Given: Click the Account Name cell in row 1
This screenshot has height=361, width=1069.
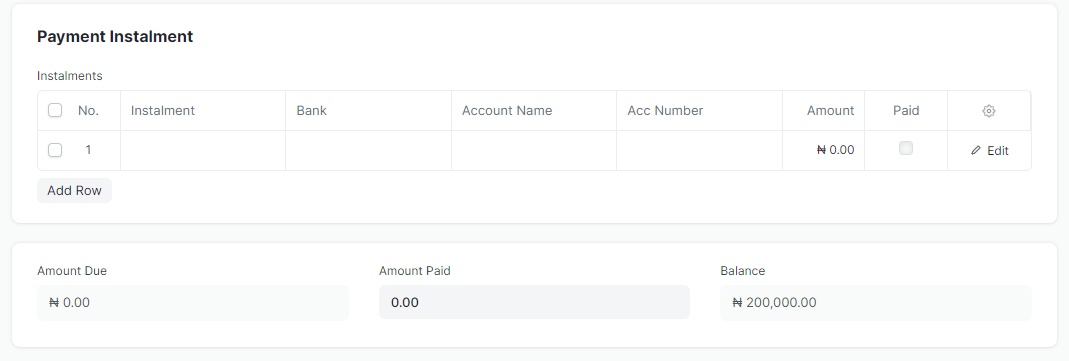Looking at the screenshot, I should [x=534, y=151].
